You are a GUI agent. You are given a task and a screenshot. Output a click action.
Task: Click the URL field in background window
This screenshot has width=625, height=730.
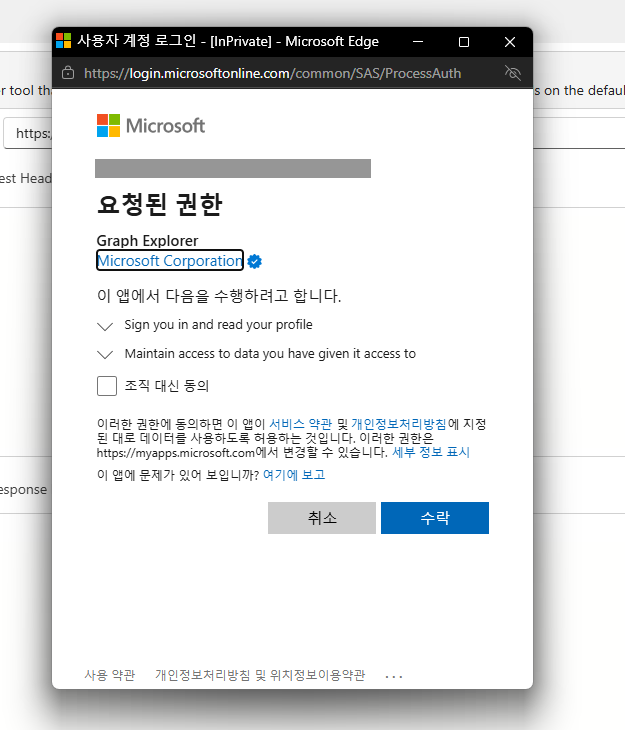pos(28,133)
